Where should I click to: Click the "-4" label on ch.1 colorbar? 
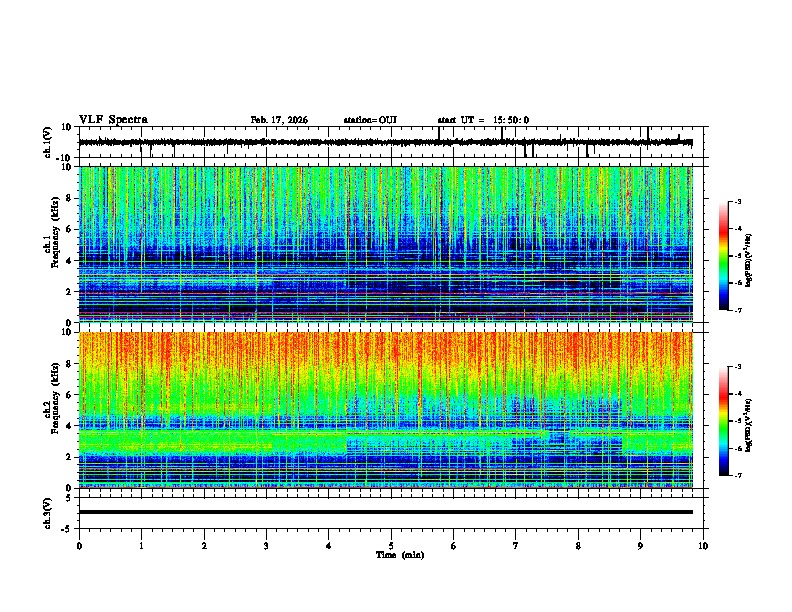coord(738,228)
